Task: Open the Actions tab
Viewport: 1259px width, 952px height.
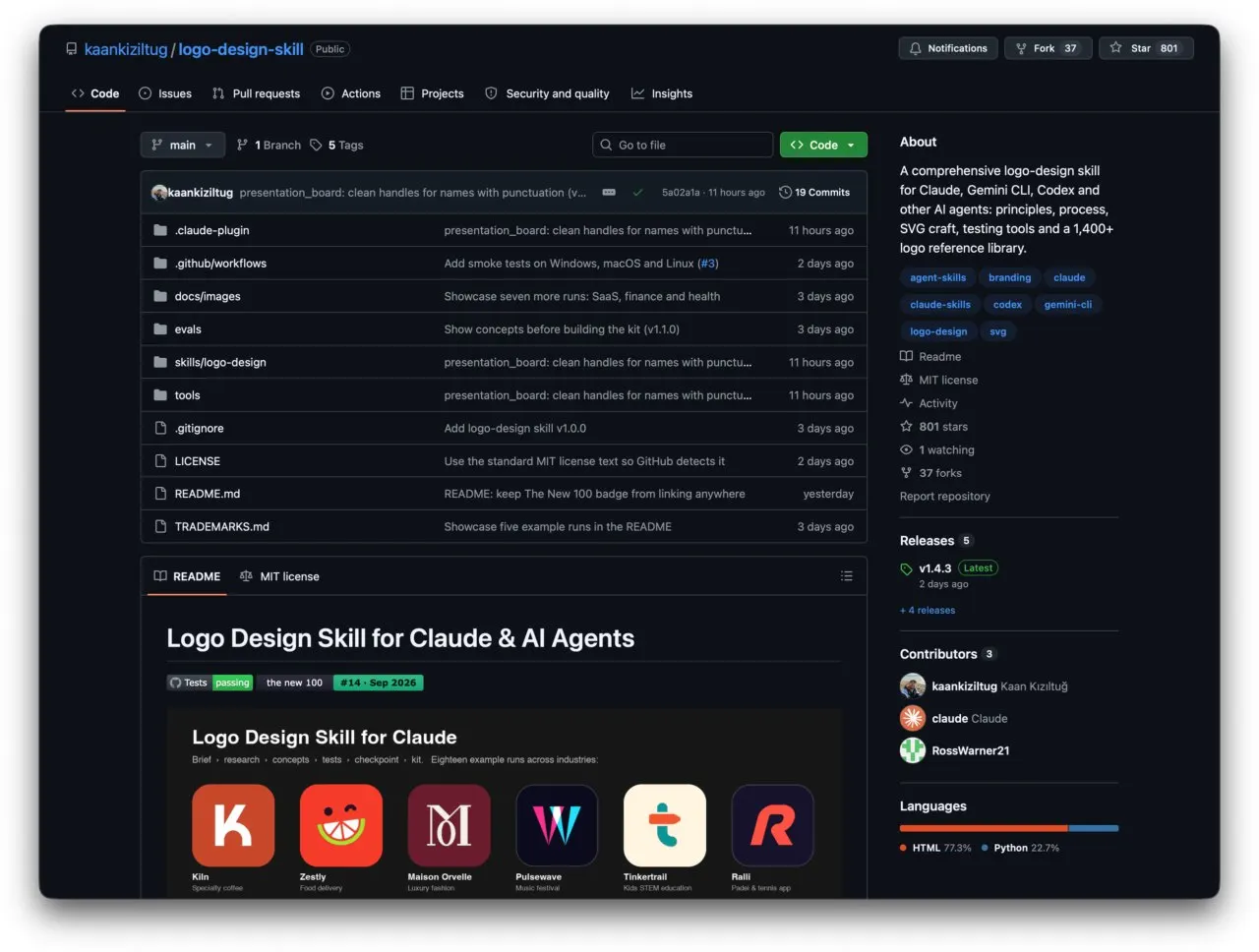Action: [351, 93]
